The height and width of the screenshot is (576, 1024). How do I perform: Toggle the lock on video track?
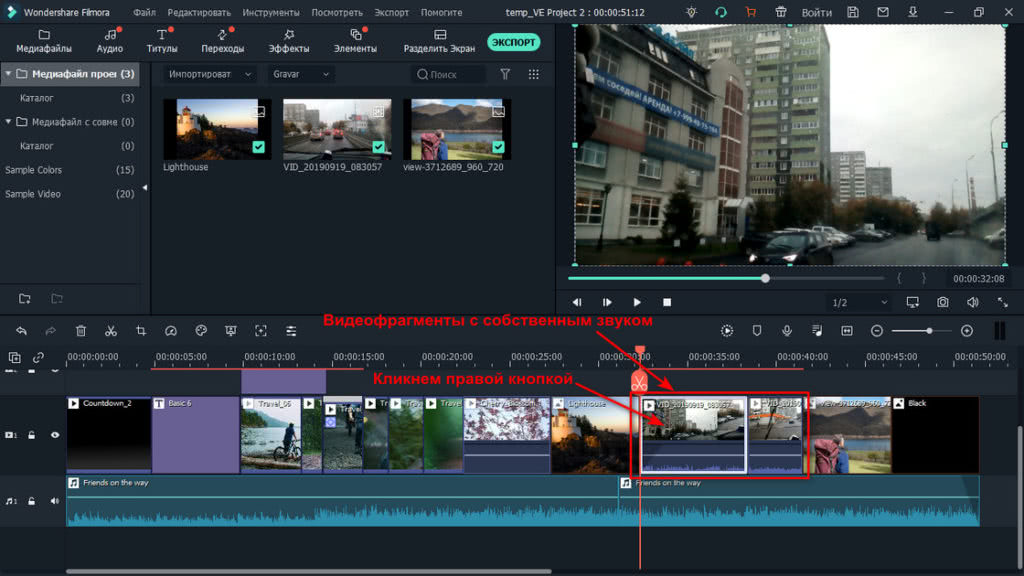coord(32,435)
